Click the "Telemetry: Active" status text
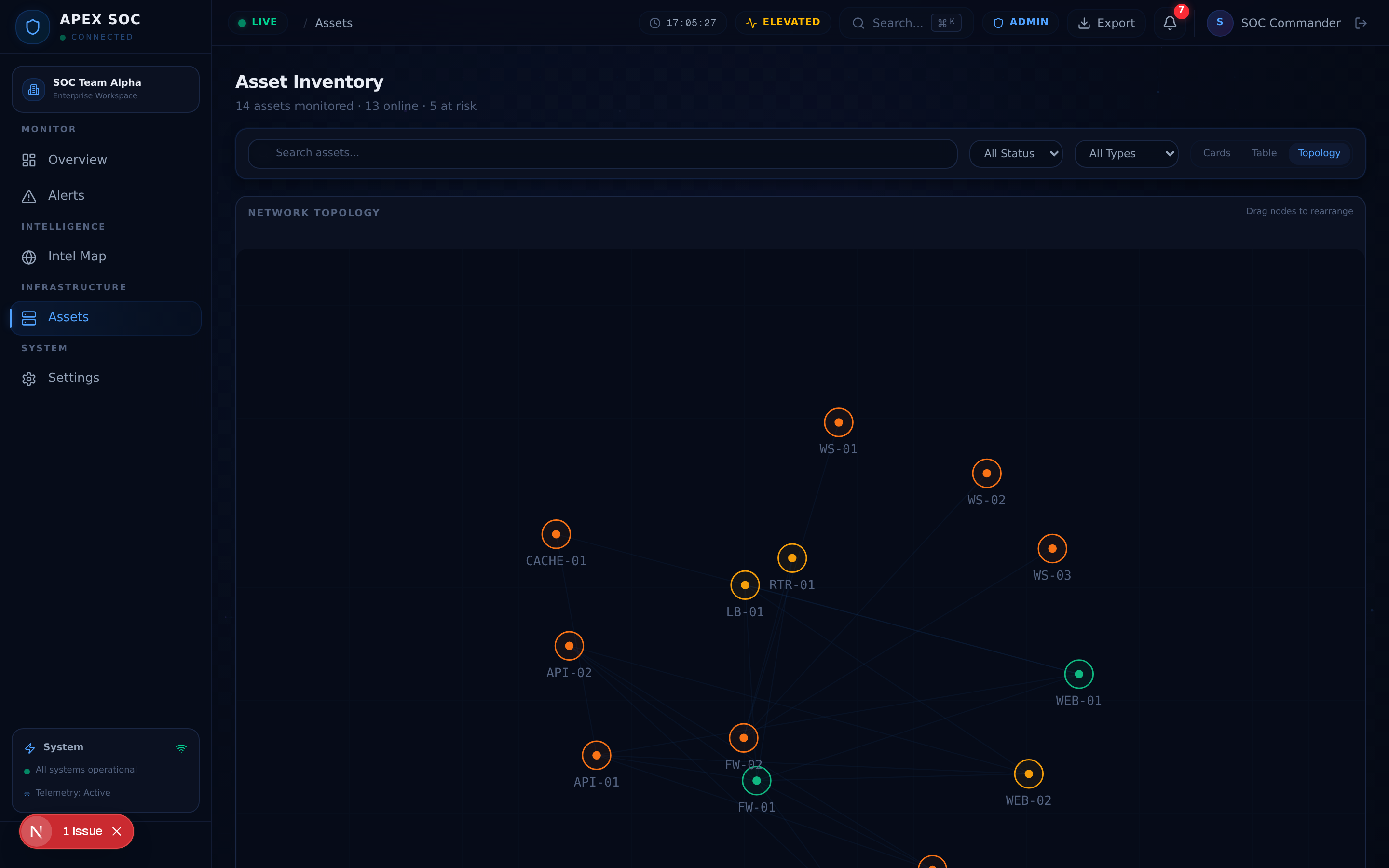Viewport: 1389px width, 868px height. click(73, 793)
